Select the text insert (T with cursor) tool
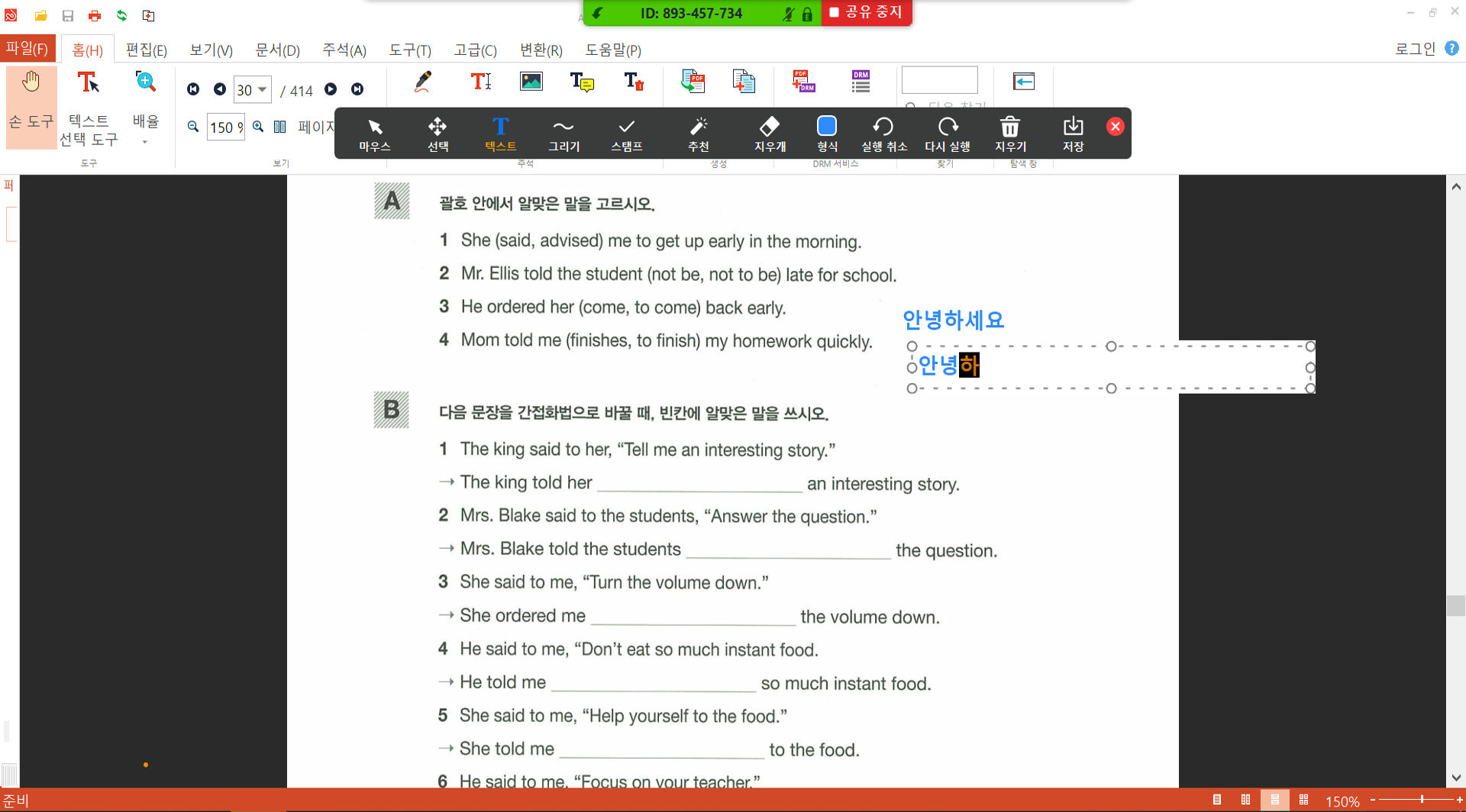Screen dimensions: 1466x812 (480, 82)
